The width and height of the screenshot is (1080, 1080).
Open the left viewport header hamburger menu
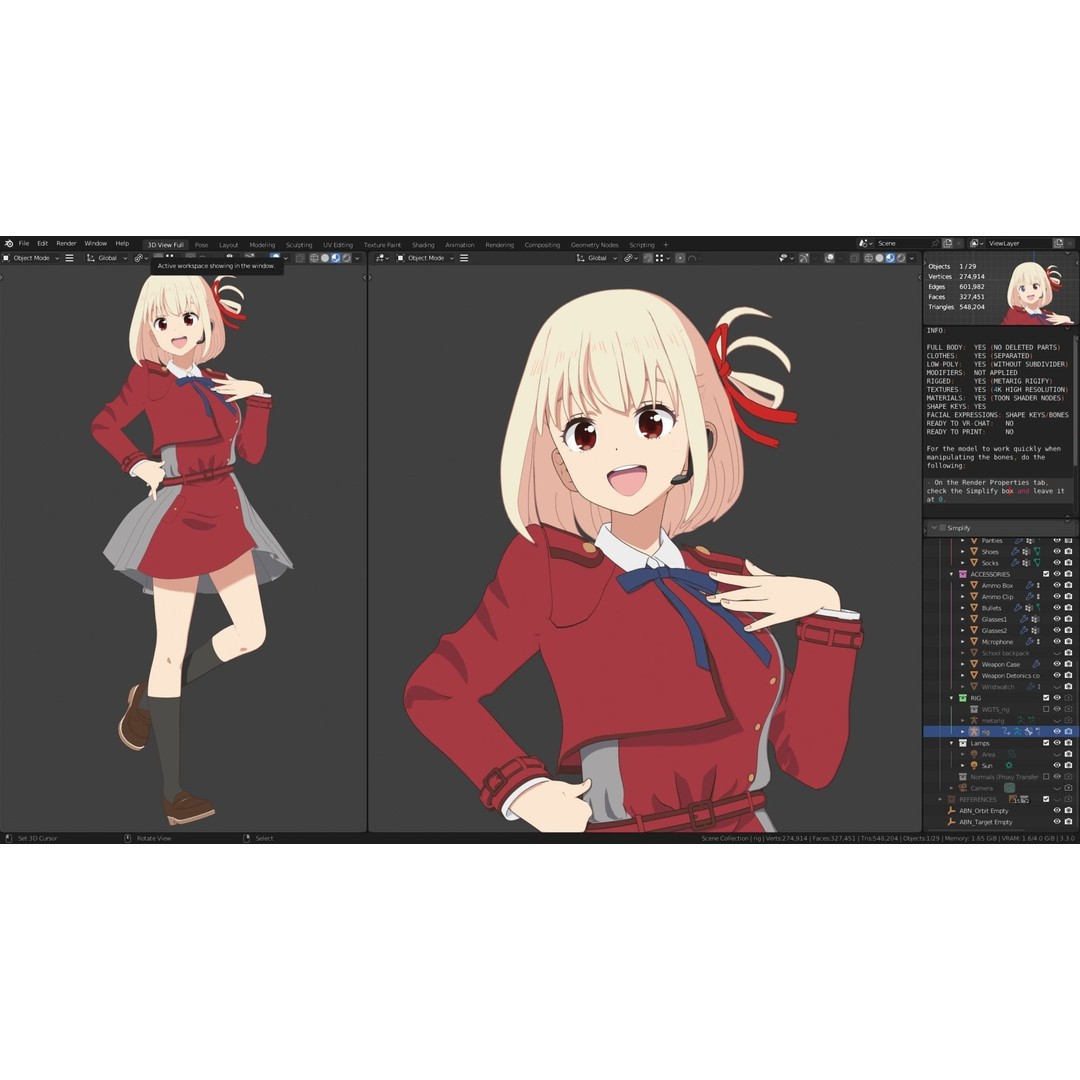click(69, 258)
